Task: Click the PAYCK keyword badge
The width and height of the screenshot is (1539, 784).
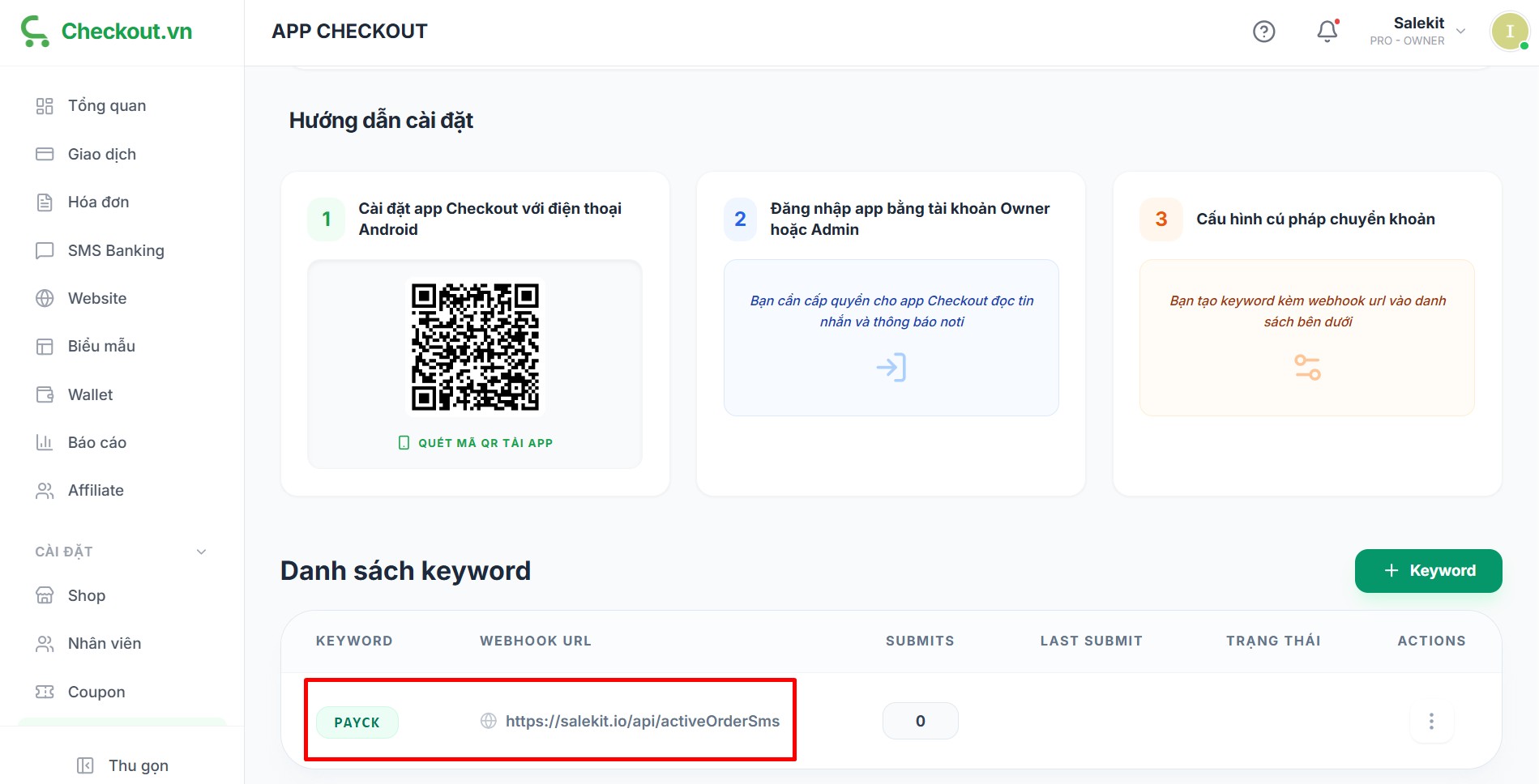Action: 357,722
